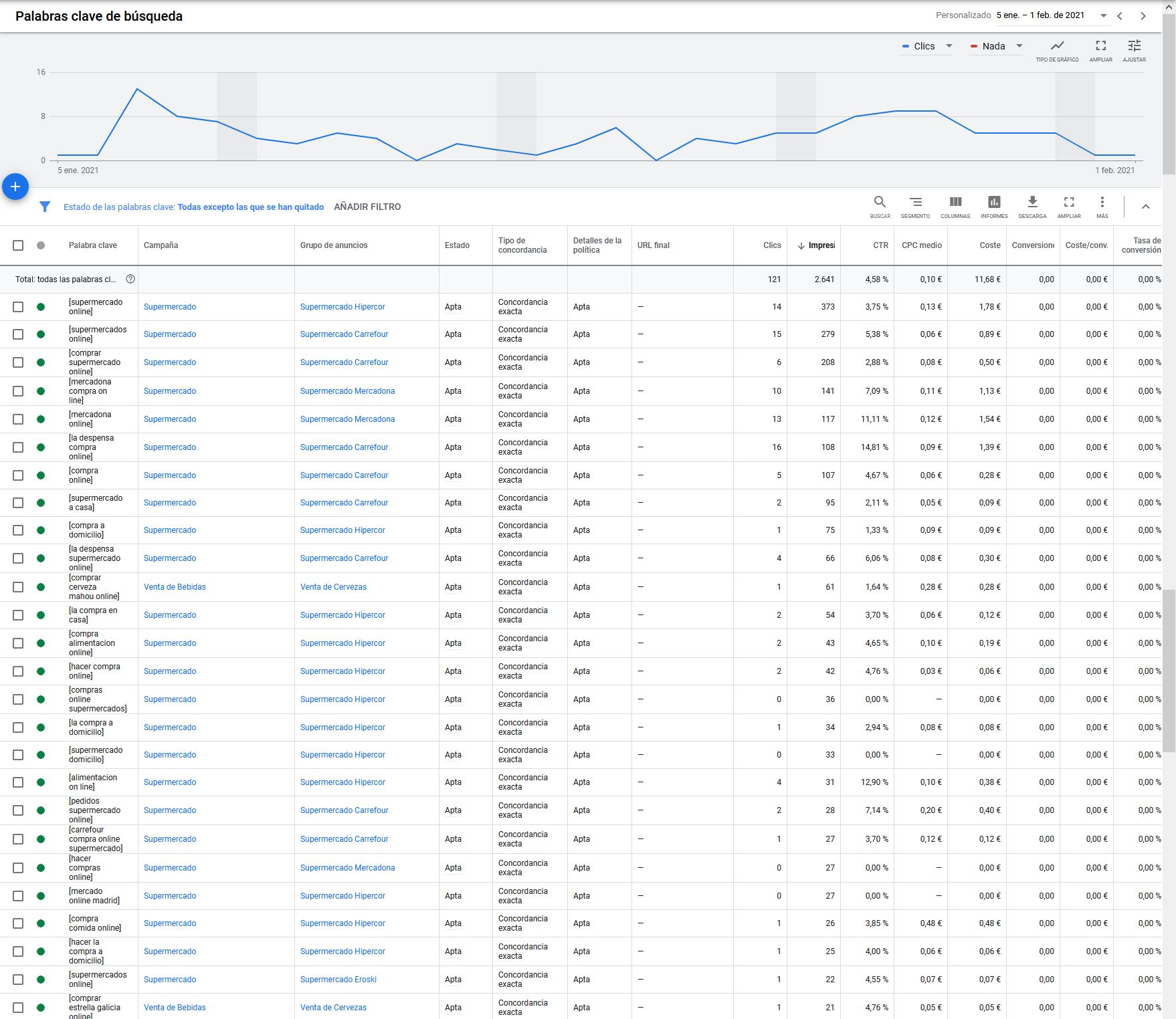Open the Más three-dot menu
The image size is (1176, 1019).
(x=1102, y=202)
